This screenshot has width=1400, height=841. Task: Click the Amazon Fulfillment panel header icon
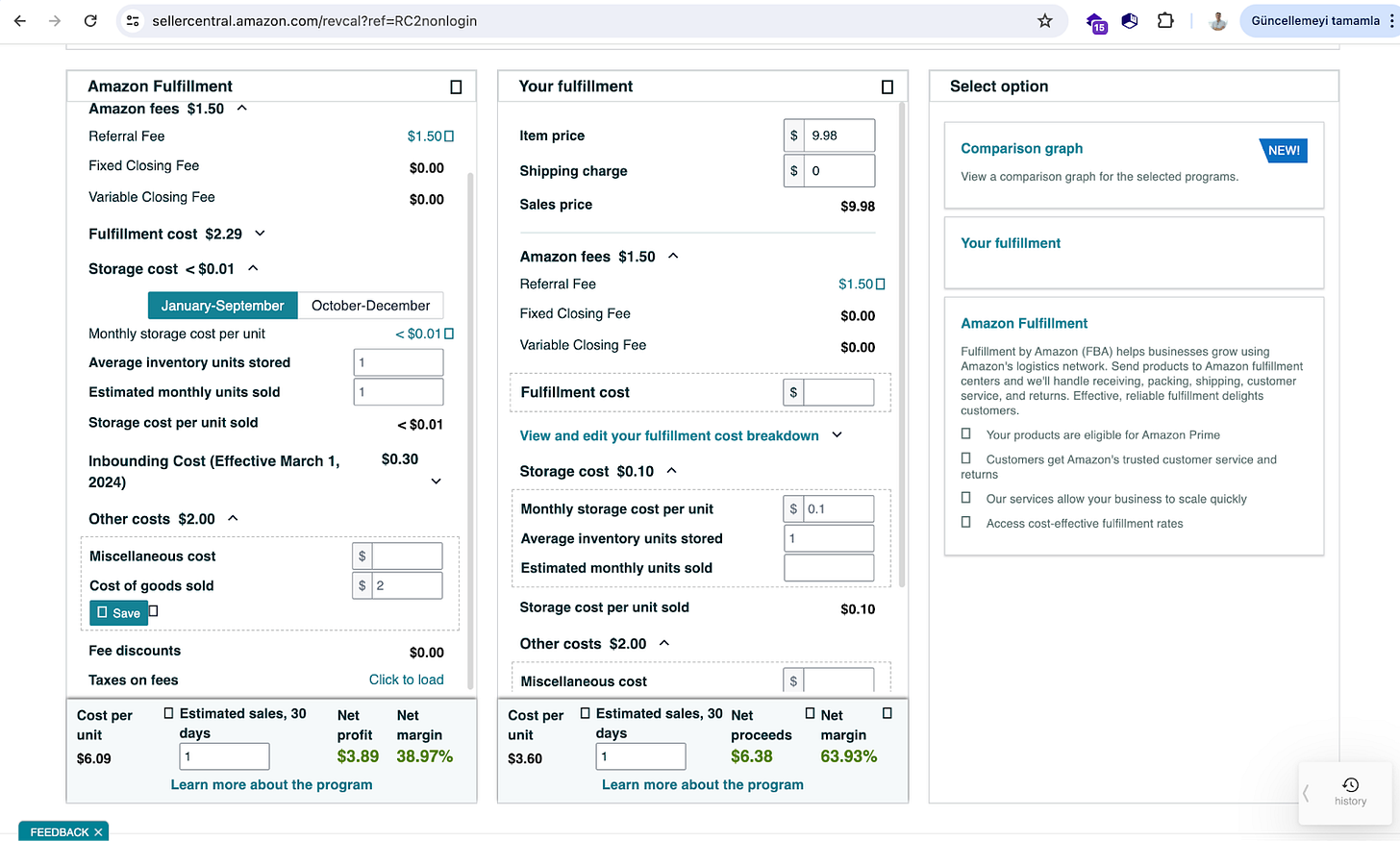[x=456, y=87]
